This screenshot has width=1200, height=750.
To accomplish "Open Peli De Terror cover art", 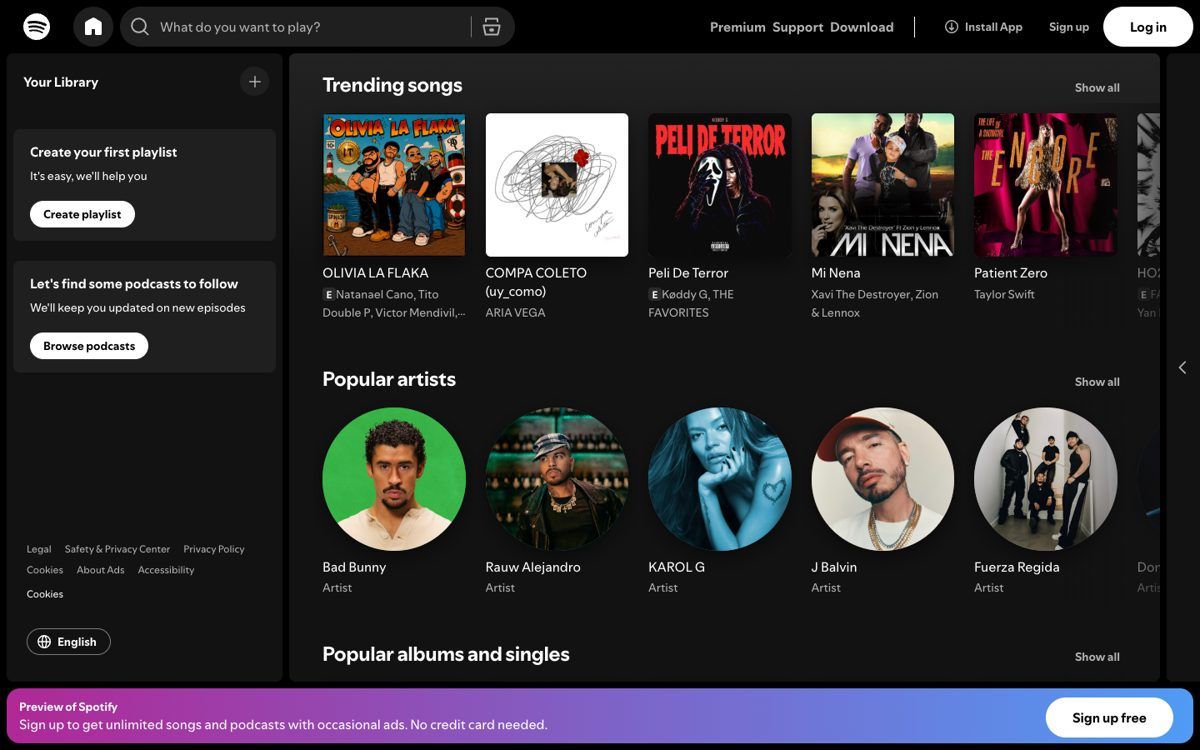I will (x=720, y=185).
